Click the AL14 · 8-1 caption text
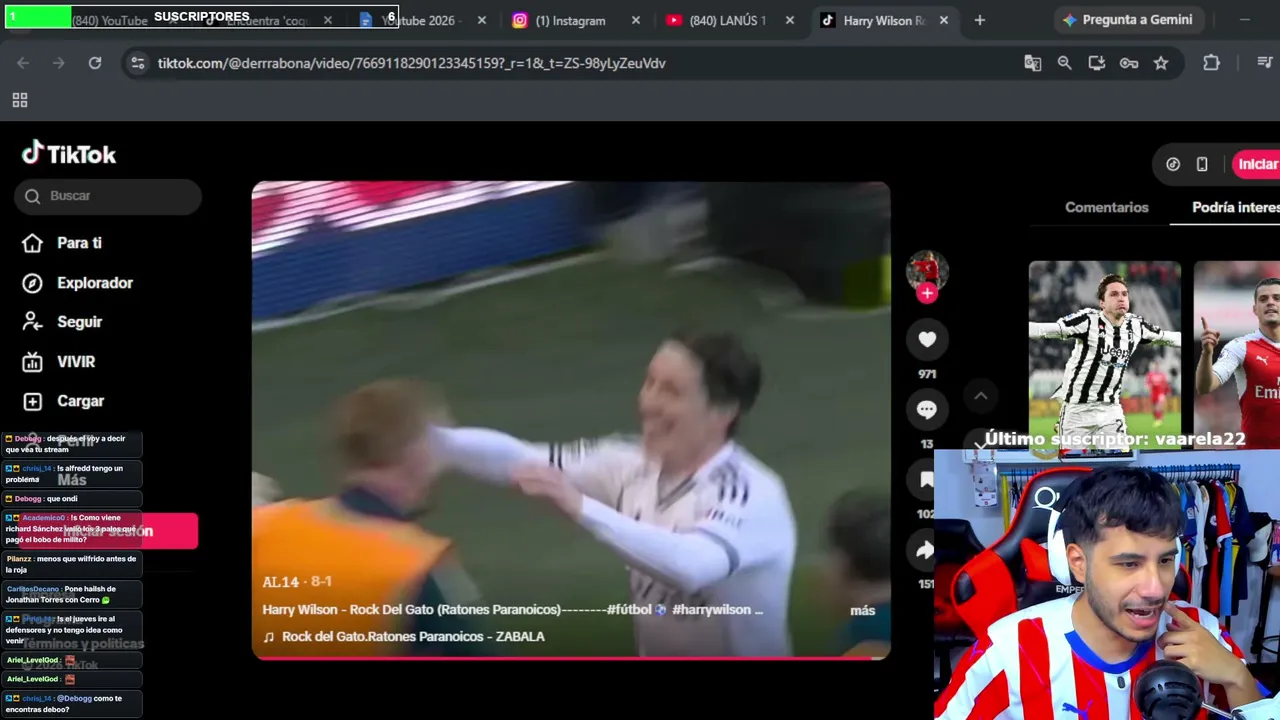1280x720 pixels. (297, 582)
